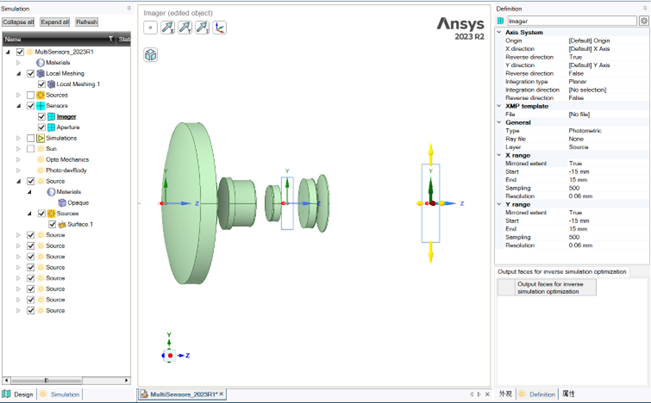Click the tree horizontal scrollbar thumb
This screenshot has width=651, height=403.
point(46,380)
